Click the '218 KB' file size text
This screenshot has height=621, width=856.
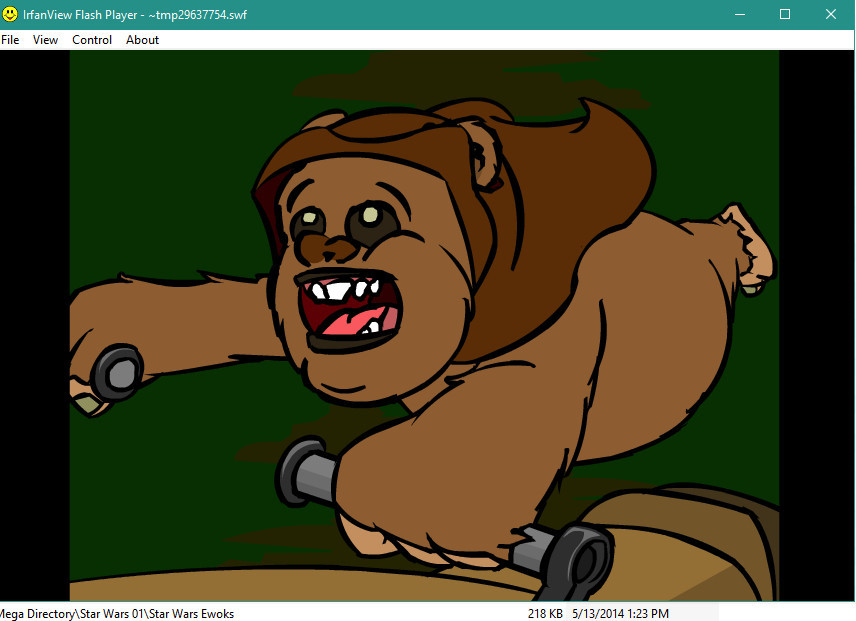(545, 614)
